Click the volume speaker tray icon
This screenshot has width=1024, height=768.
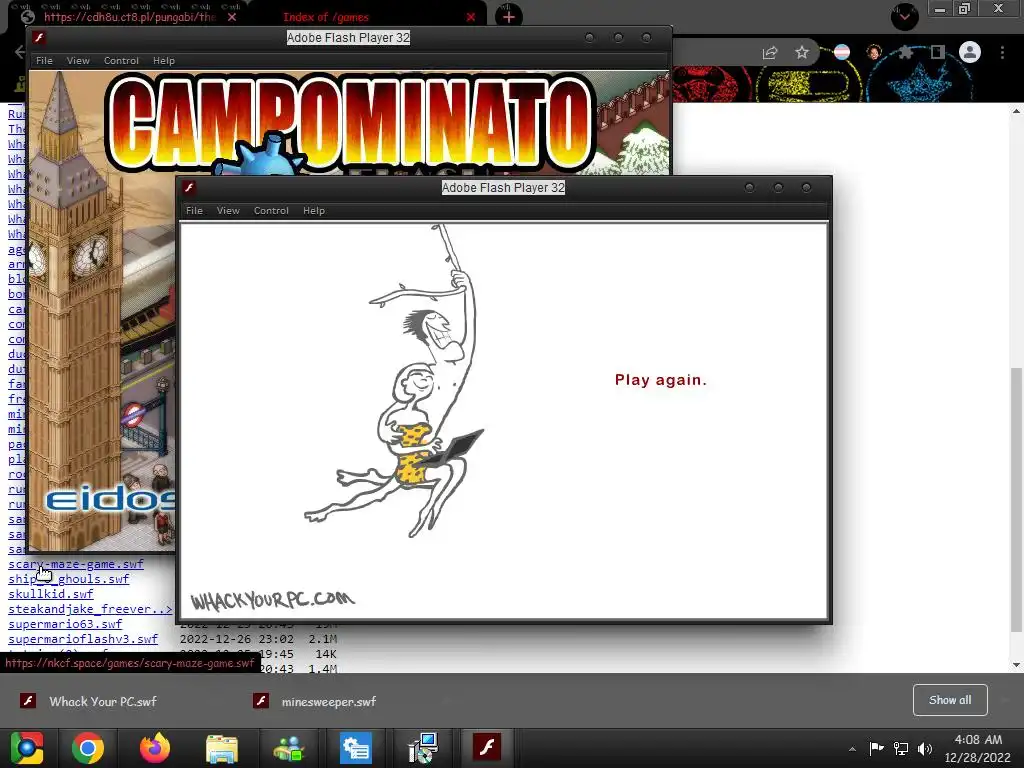tap(925, 748)
